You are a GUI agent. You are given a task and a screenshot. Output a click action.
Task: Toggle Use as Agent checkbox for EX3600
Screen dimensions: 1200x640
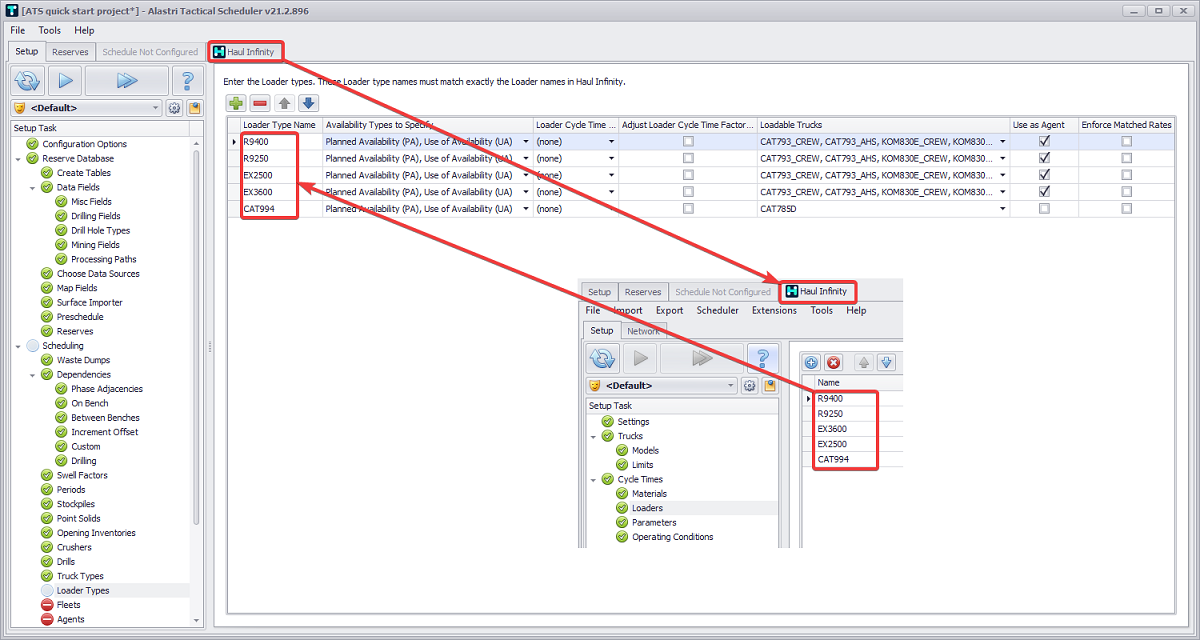click(1044, 192)
